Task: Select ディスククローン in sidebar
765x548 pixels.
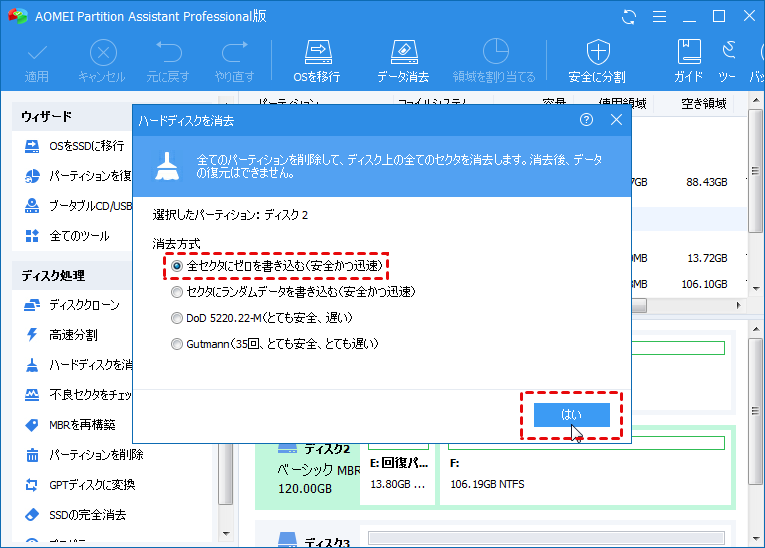Action: [72, 305]
